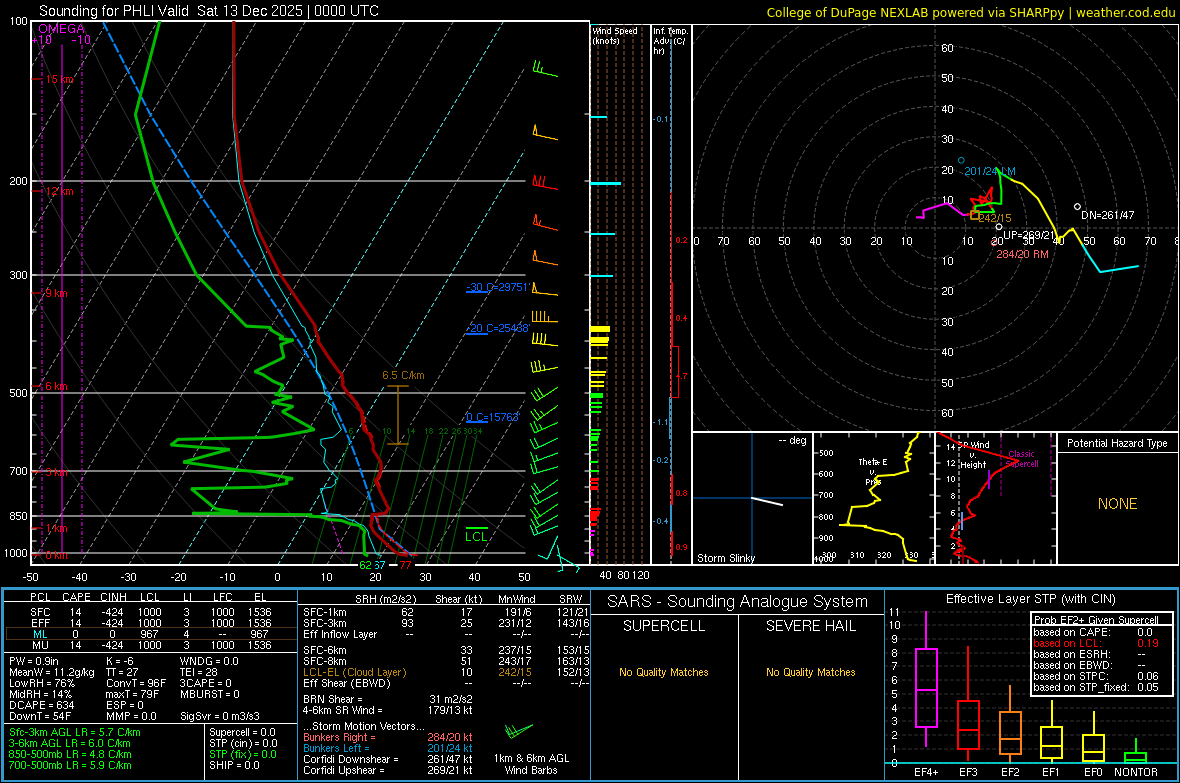
Task: Select 'Sfc-3km AGL LR = 5.7 C/km'
Action: (x=75, y=732)
